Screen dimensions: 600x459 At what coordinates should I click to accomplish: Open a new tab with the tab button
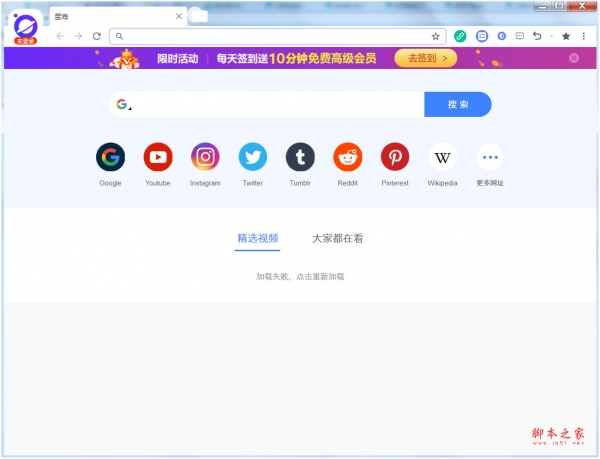click(198, 15)
